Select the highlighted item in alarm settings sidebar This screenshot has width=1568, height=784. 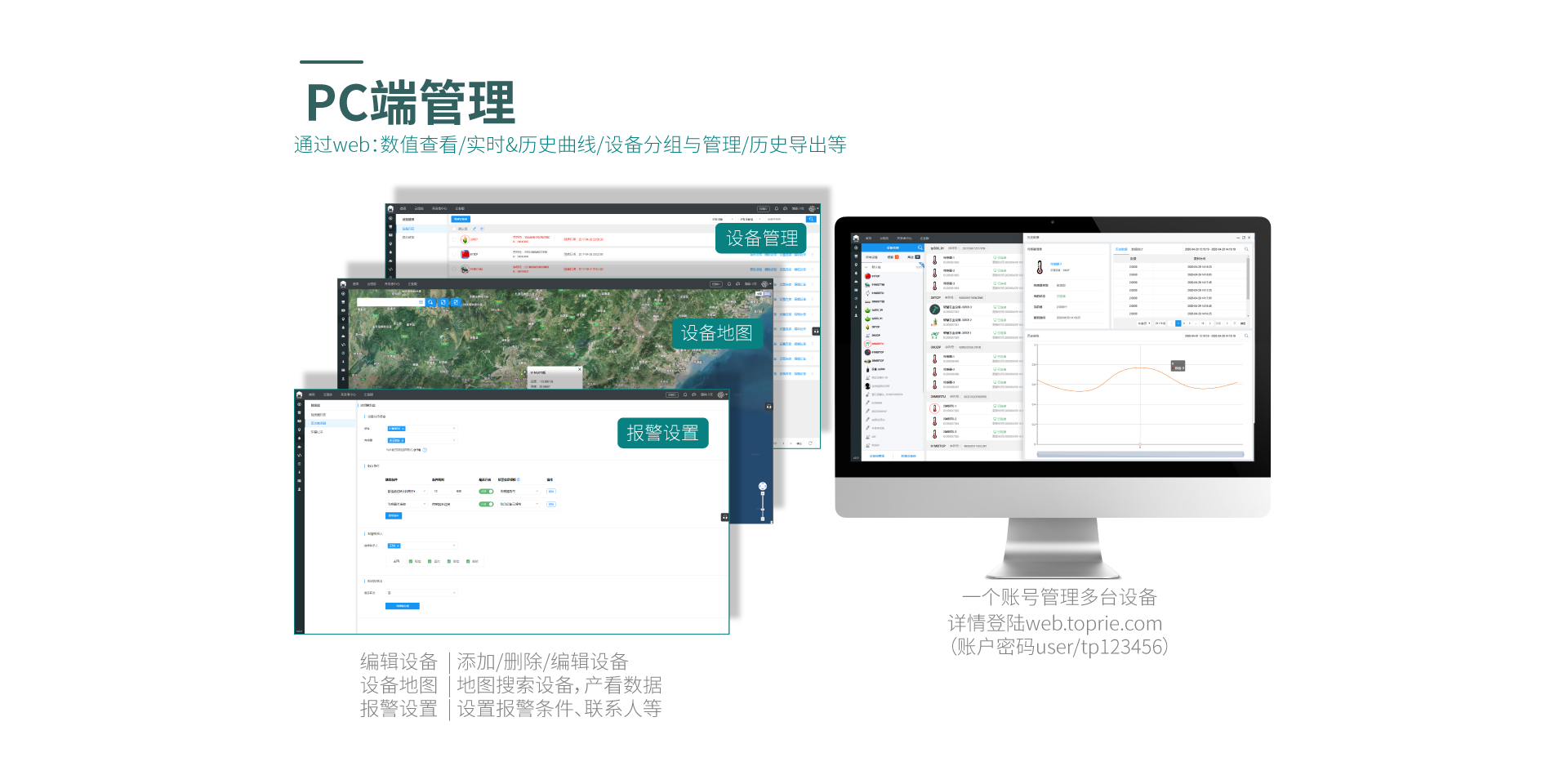point(318,423)
